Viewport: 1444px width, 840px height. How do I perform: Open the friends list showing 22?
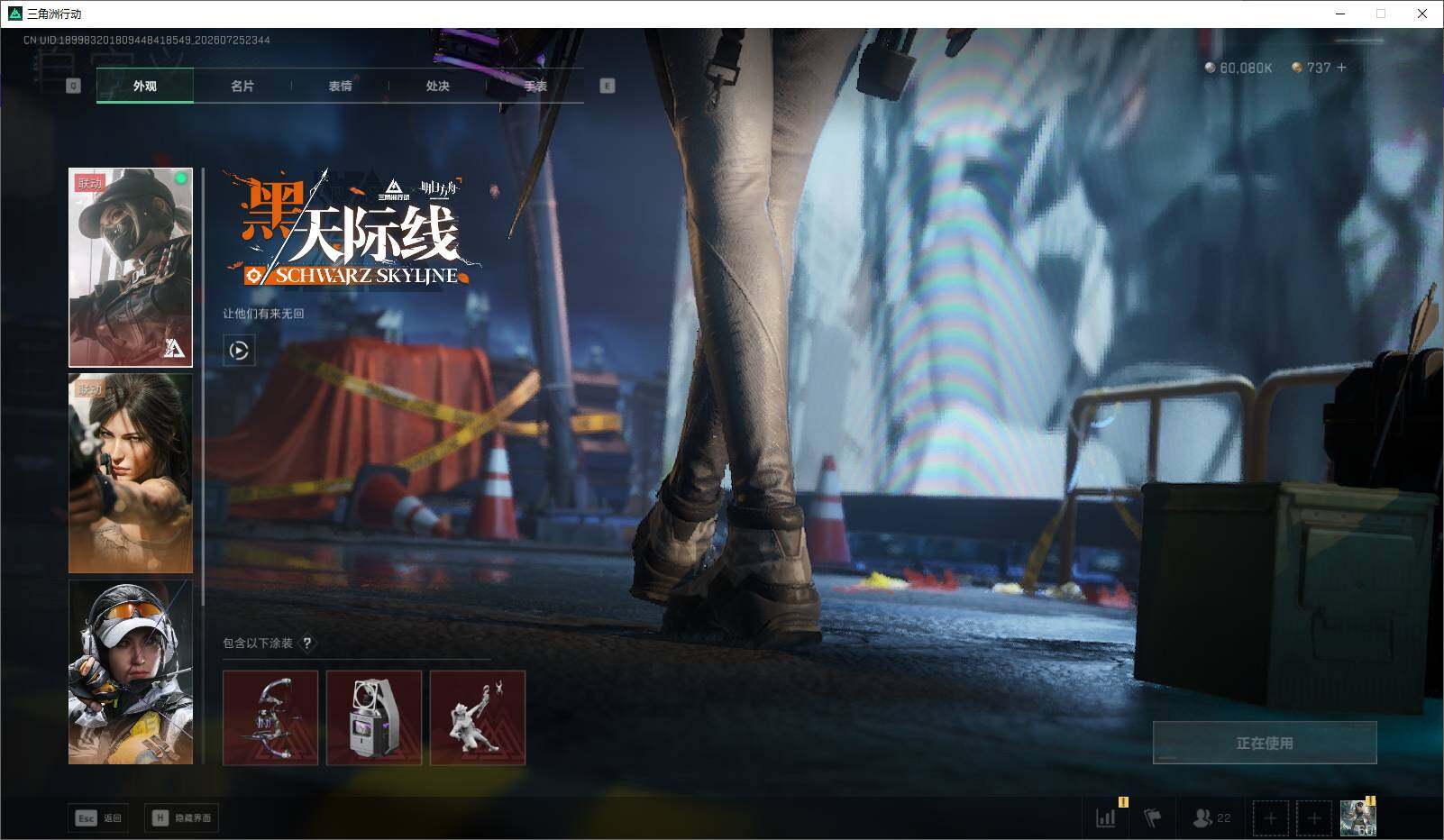1211,817
